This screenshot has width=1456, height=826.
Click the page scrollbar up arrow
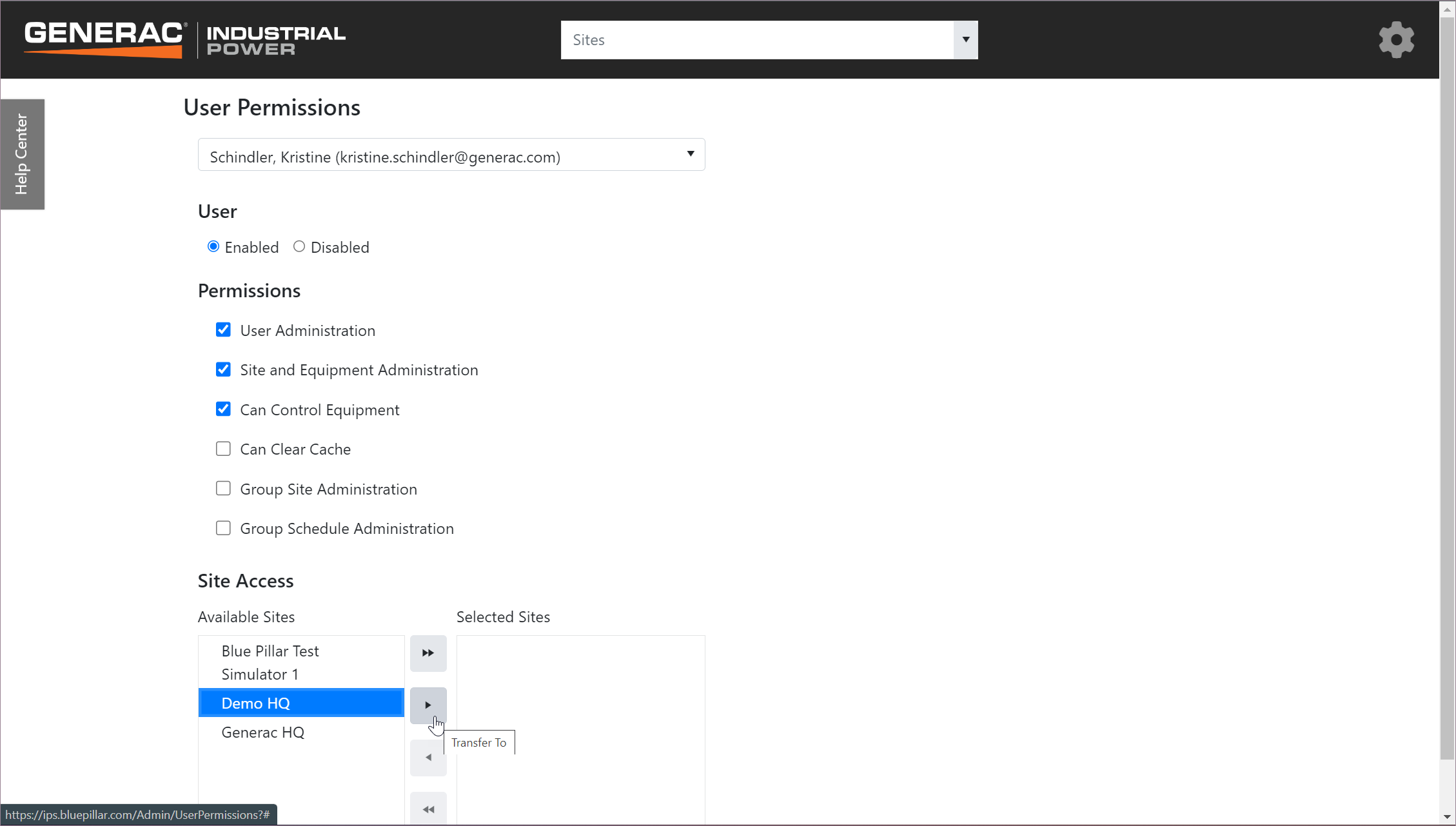tap(1448, 10)
